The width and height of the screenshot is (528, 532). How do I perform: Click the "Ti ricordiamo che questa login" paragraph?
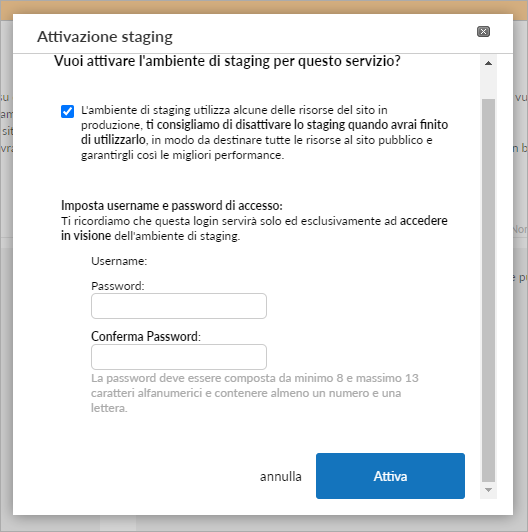(254, 228)
